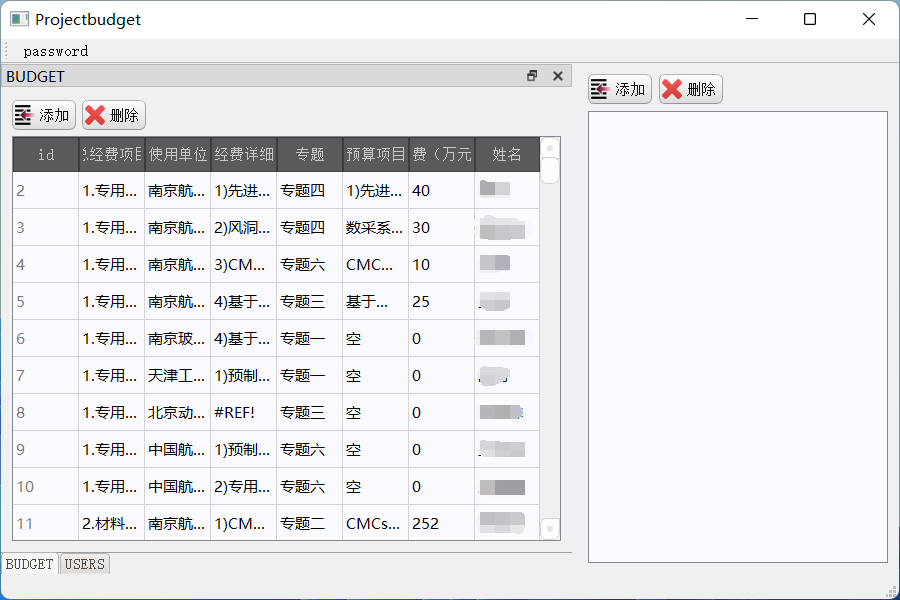This screenshot has width=900, height=600.
Task: Click the 添加 button in BUDGET panel
Action: point(44,115)
